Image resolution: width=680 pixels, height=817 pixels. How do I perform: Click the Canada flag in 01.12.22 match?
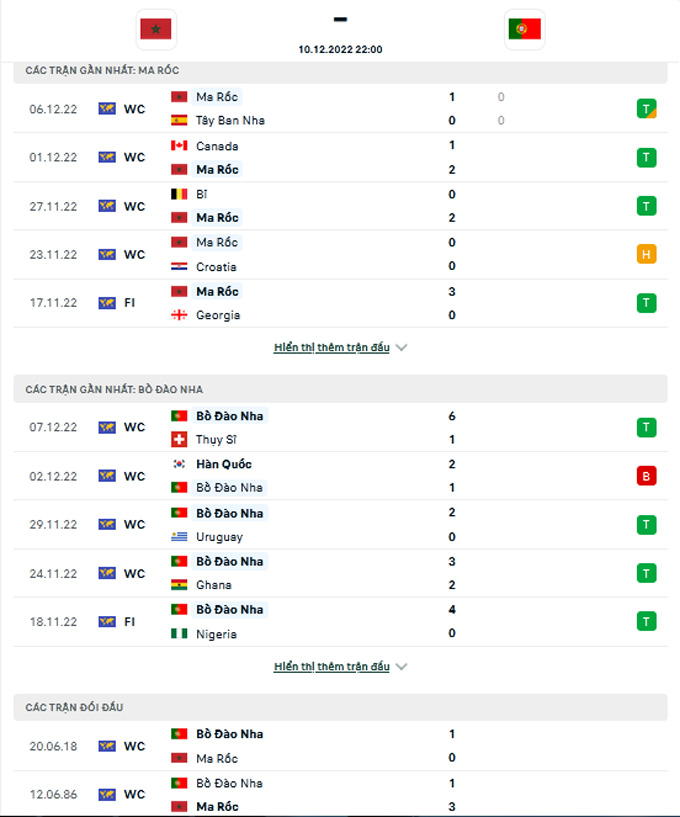pos(179,146)
